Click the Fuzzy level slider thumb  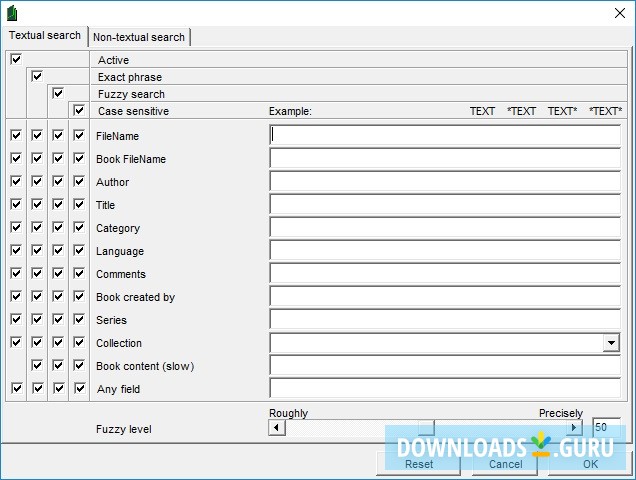click(426, 428)
